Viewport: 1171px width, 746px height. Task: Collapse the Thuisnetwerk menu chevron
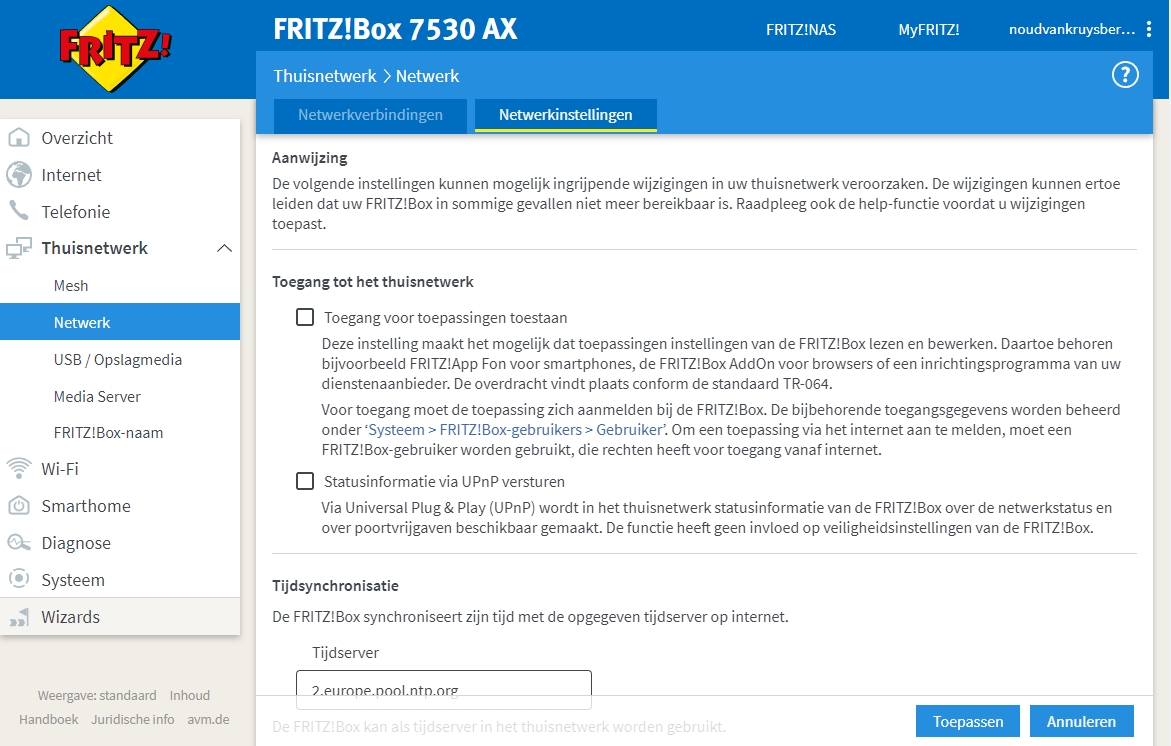pos(224,247)
